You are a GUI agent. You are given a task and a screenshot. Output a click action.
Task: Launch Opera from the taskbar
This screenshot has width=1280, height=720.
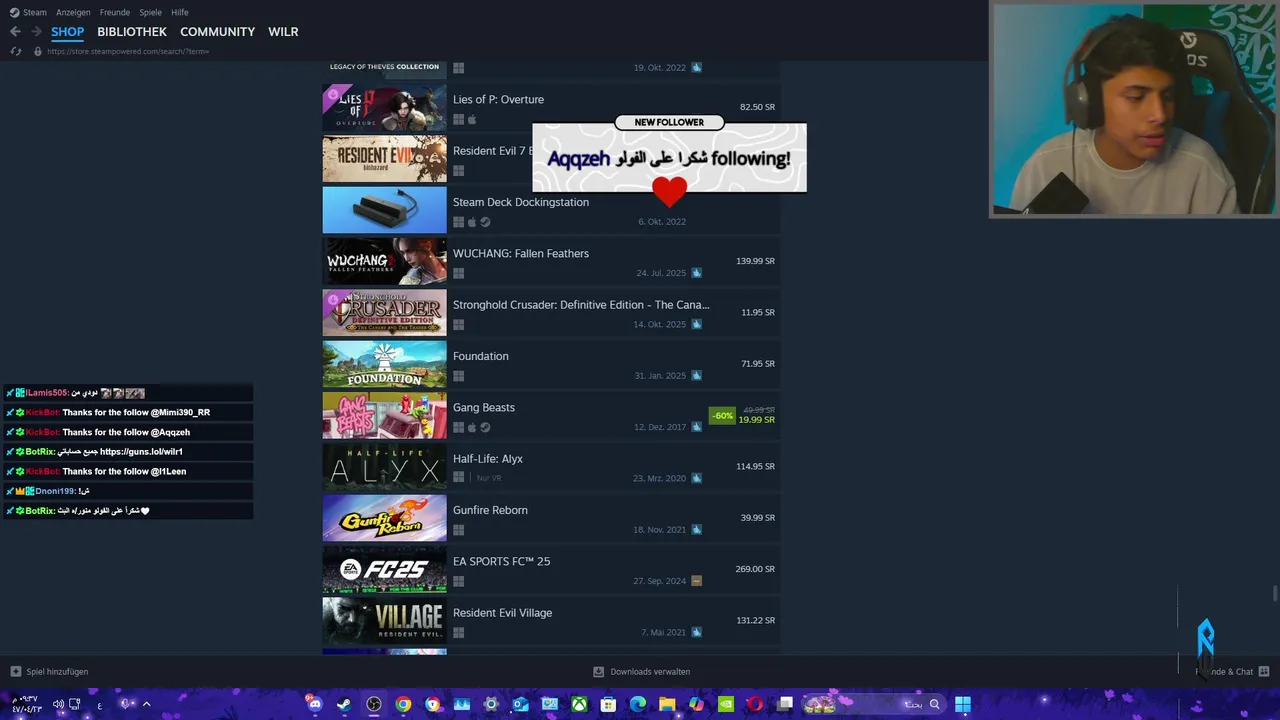755,704
